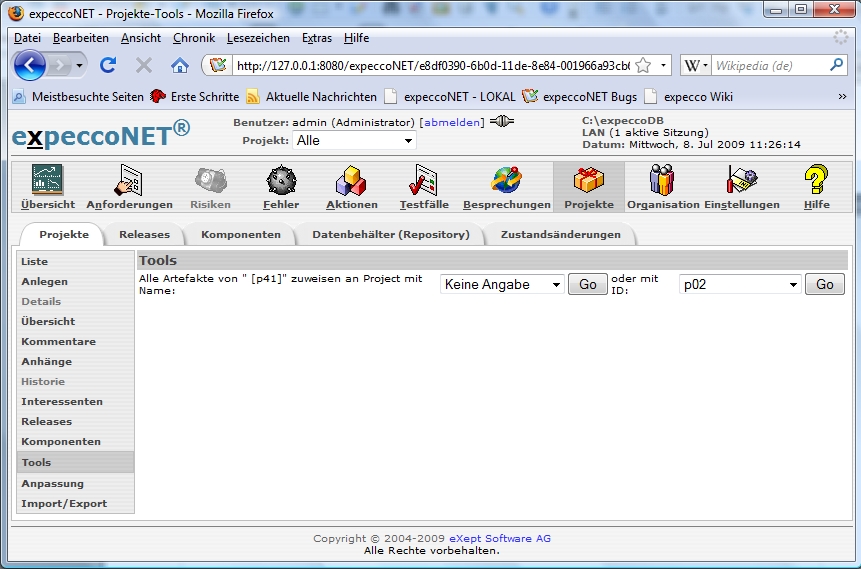Image resolution: width=861 pixels, height=569 pixels.
Task: Open the Organisation people icon
Action: 662,181
